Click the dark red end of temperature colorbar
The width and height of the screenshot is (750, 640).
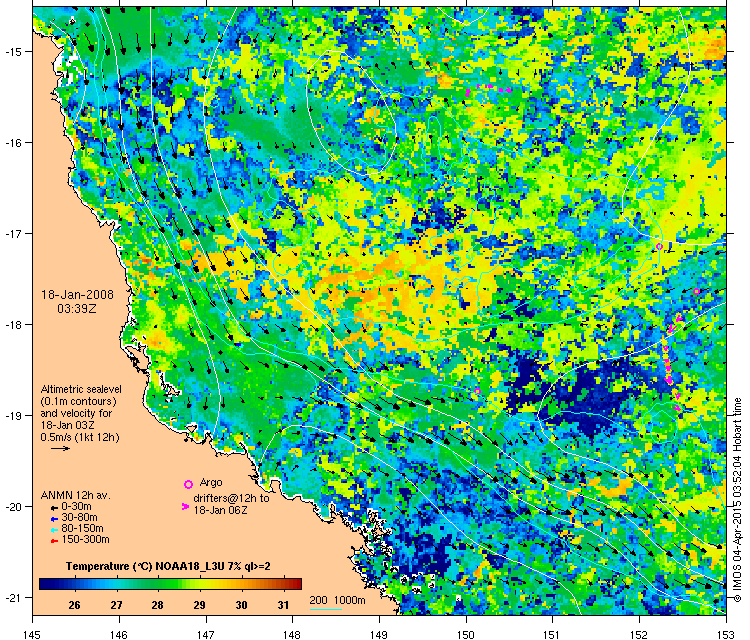(x=296, y=584)
